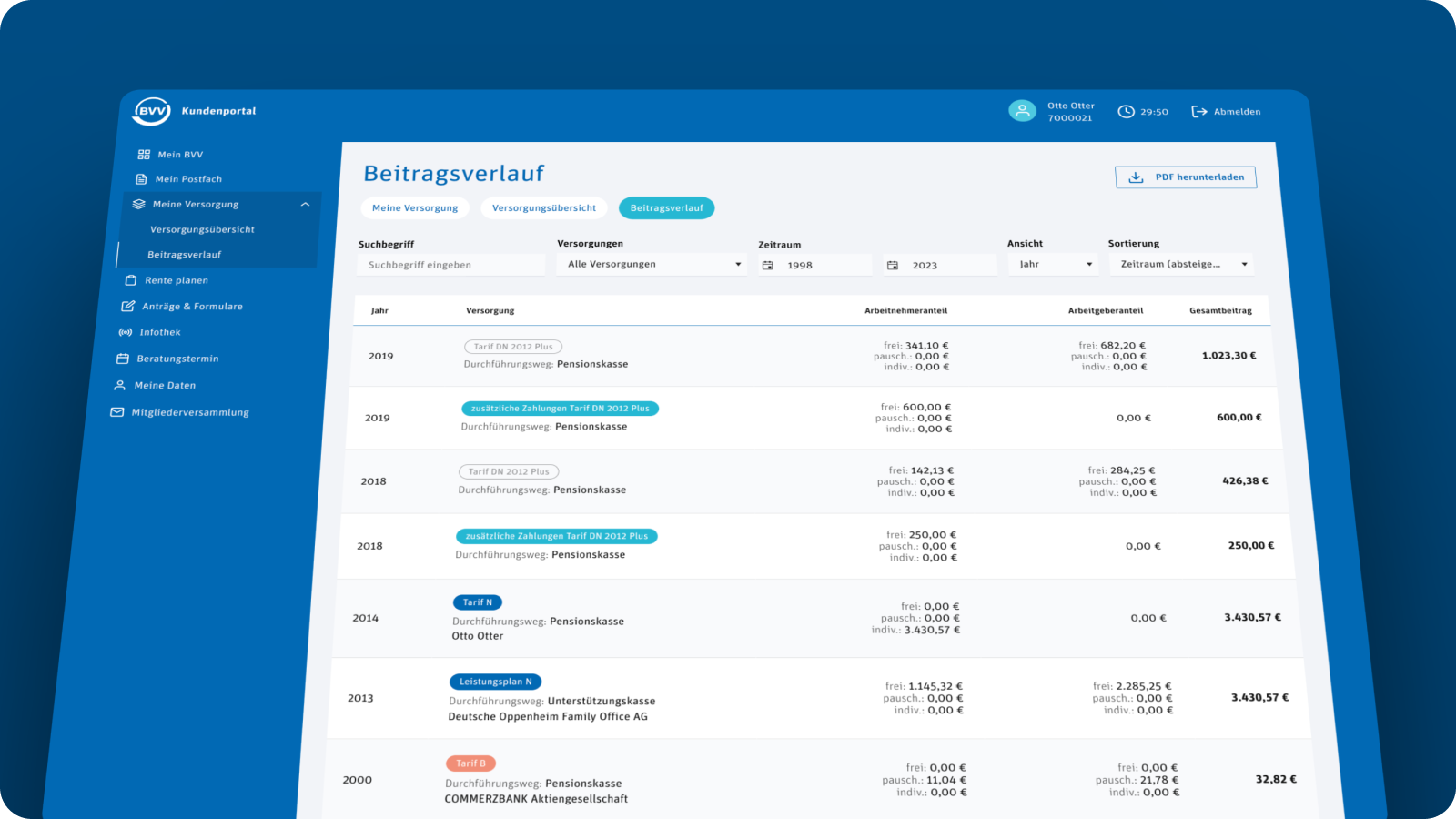This screenshot has width=1456, height=819.
Task: Click the 1.023,30 € total amount
Action: [x=1228, y=356]
